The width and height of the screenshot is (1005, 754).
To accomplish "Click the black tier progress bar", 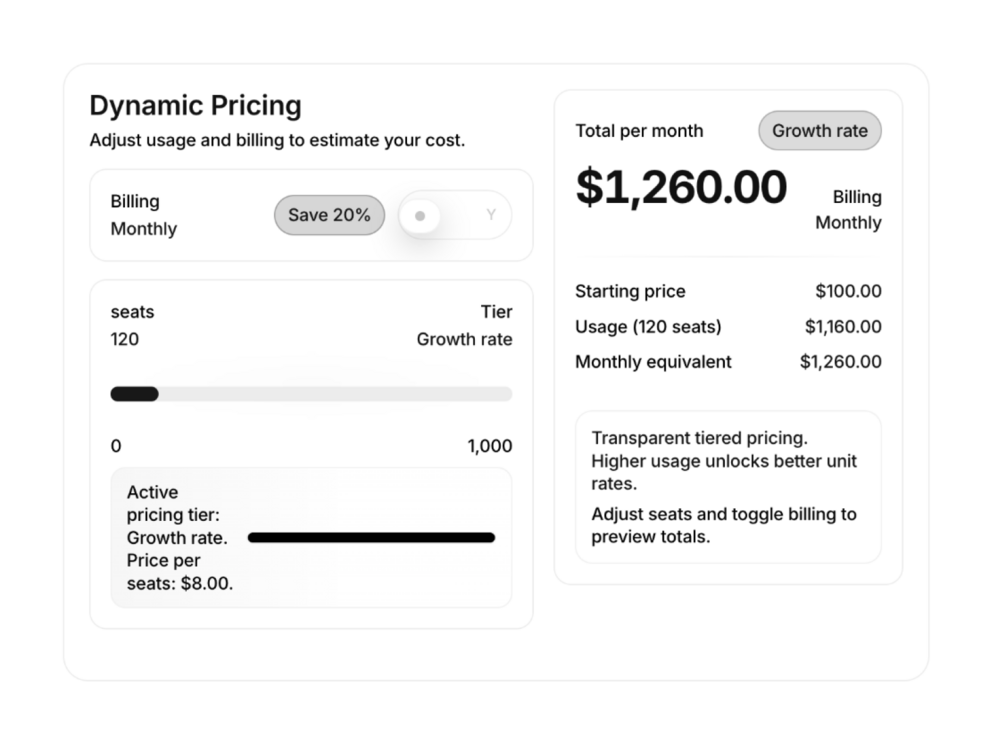I will [371, 538].
